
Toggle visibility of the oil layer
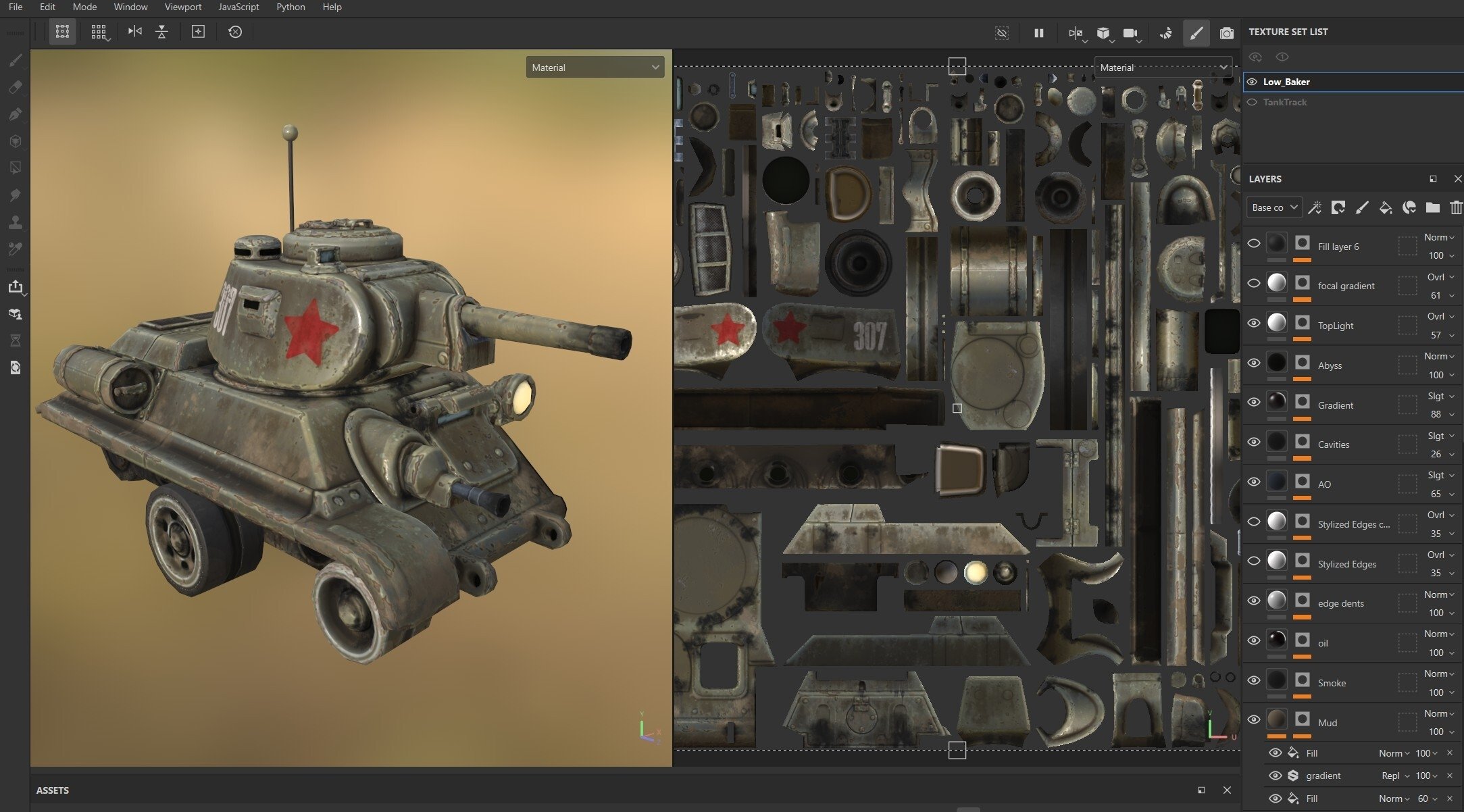1253,640
